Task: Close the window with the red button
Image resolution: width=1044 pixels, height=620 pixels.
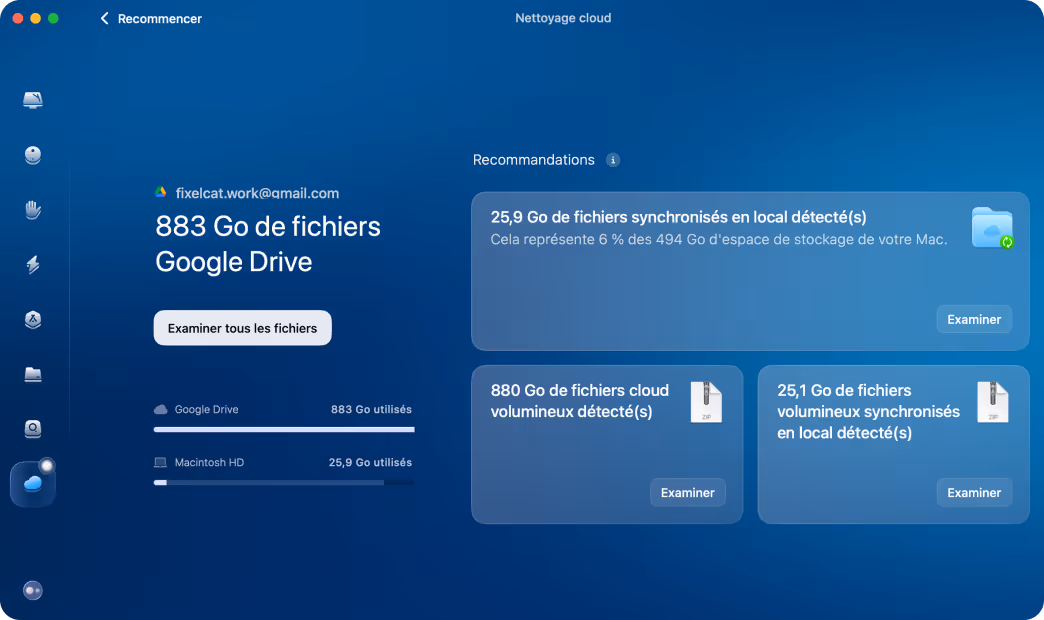Action: pos(18,19)
